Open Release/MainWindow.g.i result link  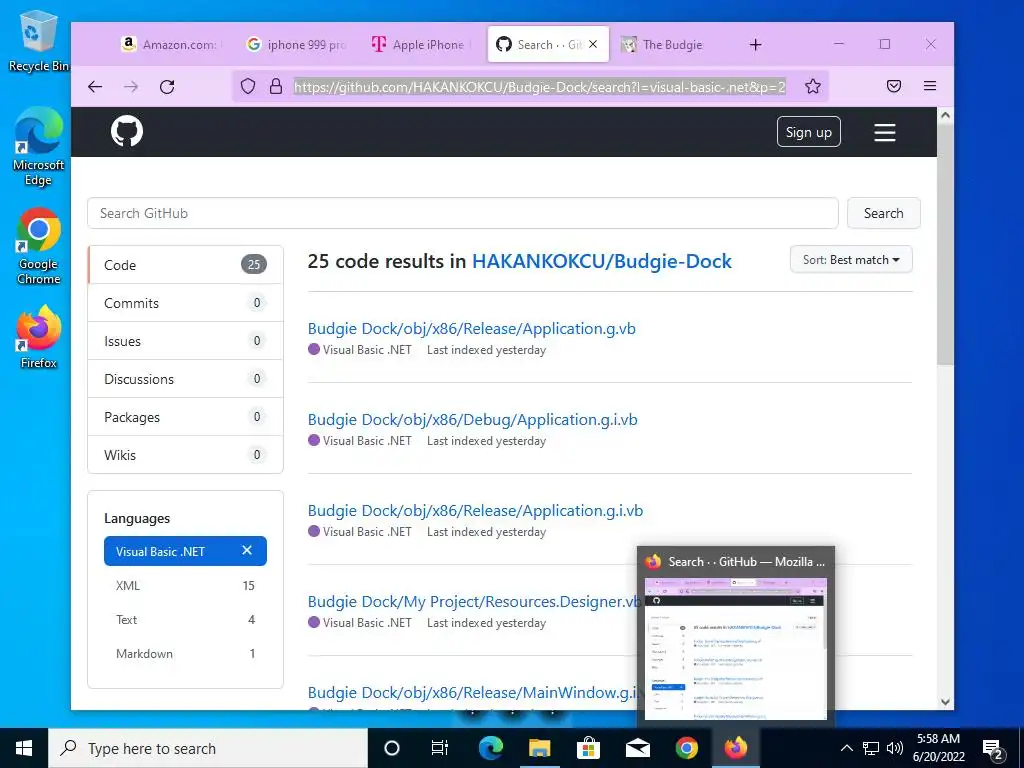(472, 692)
